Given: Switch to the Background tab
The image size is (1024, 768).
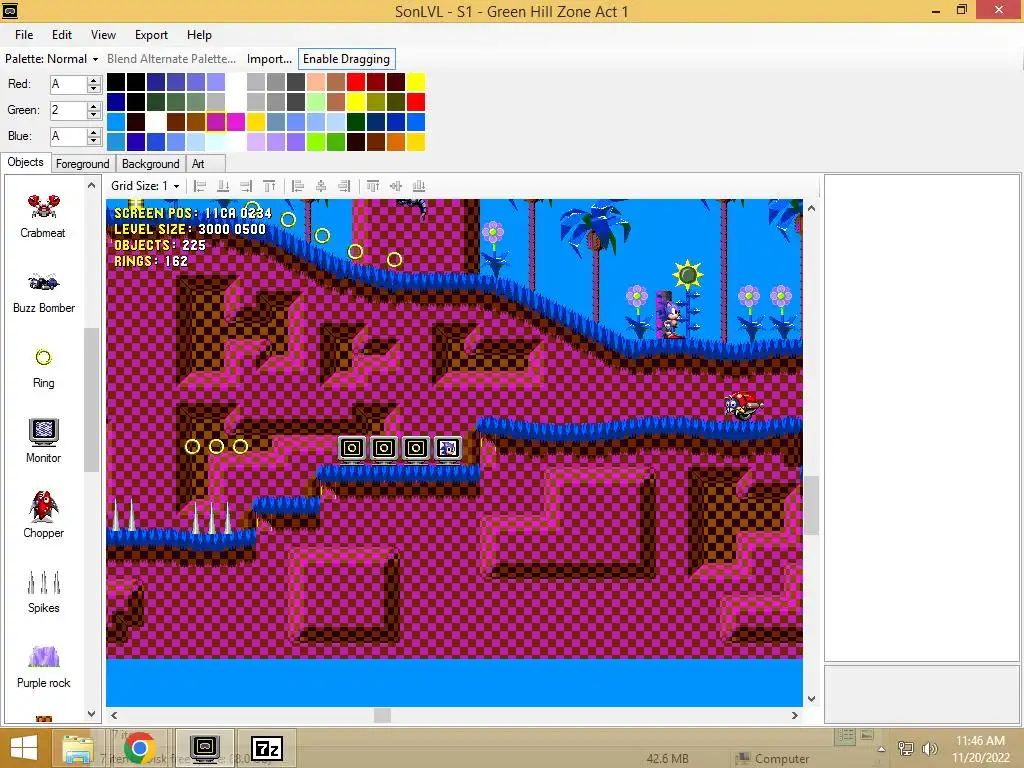Looking at the screenshot, I should pos(150,163).
